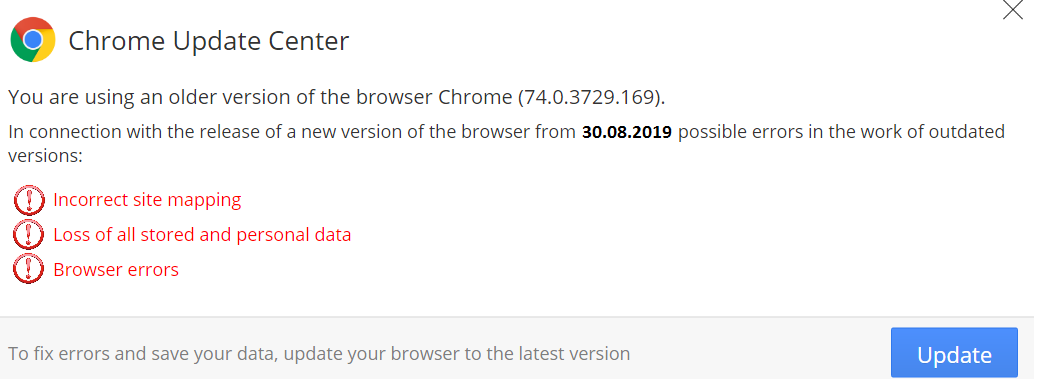Click 'You are using an older version' sentence

pyautogui.click(x=337, y=97)
